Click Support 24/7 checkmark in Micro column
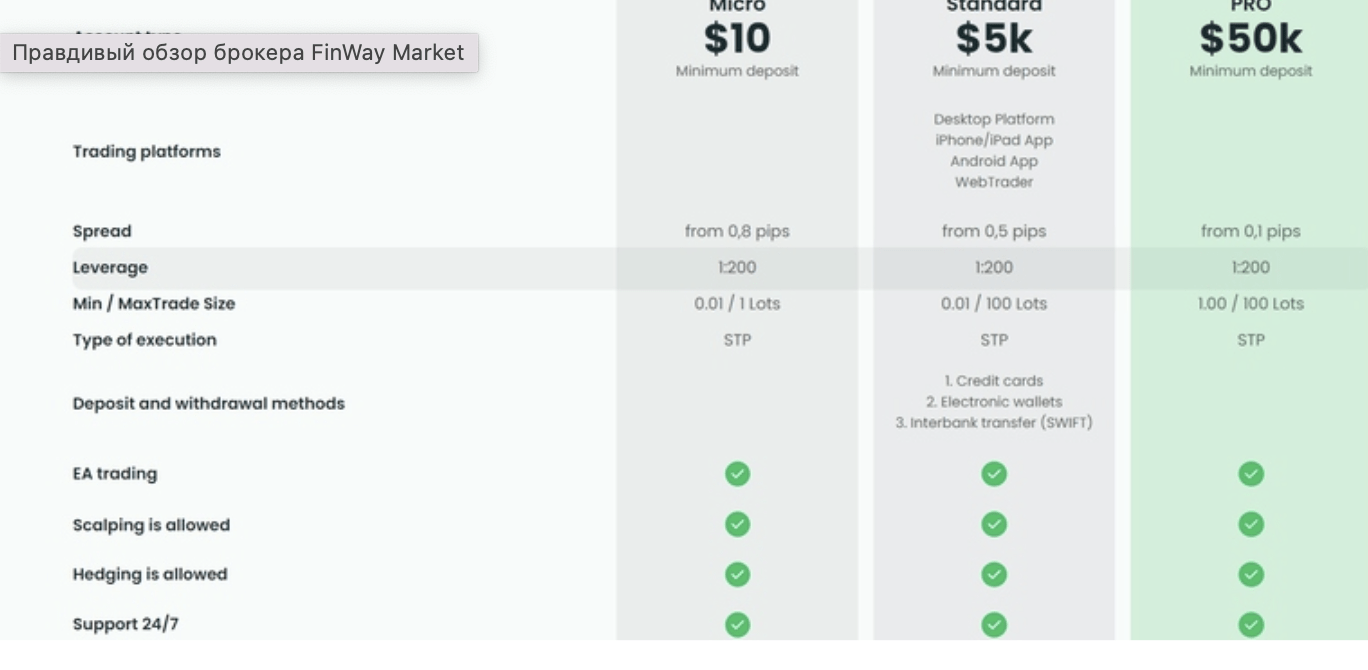Screen dimensions: 1368x670 (x=737, y=625)
